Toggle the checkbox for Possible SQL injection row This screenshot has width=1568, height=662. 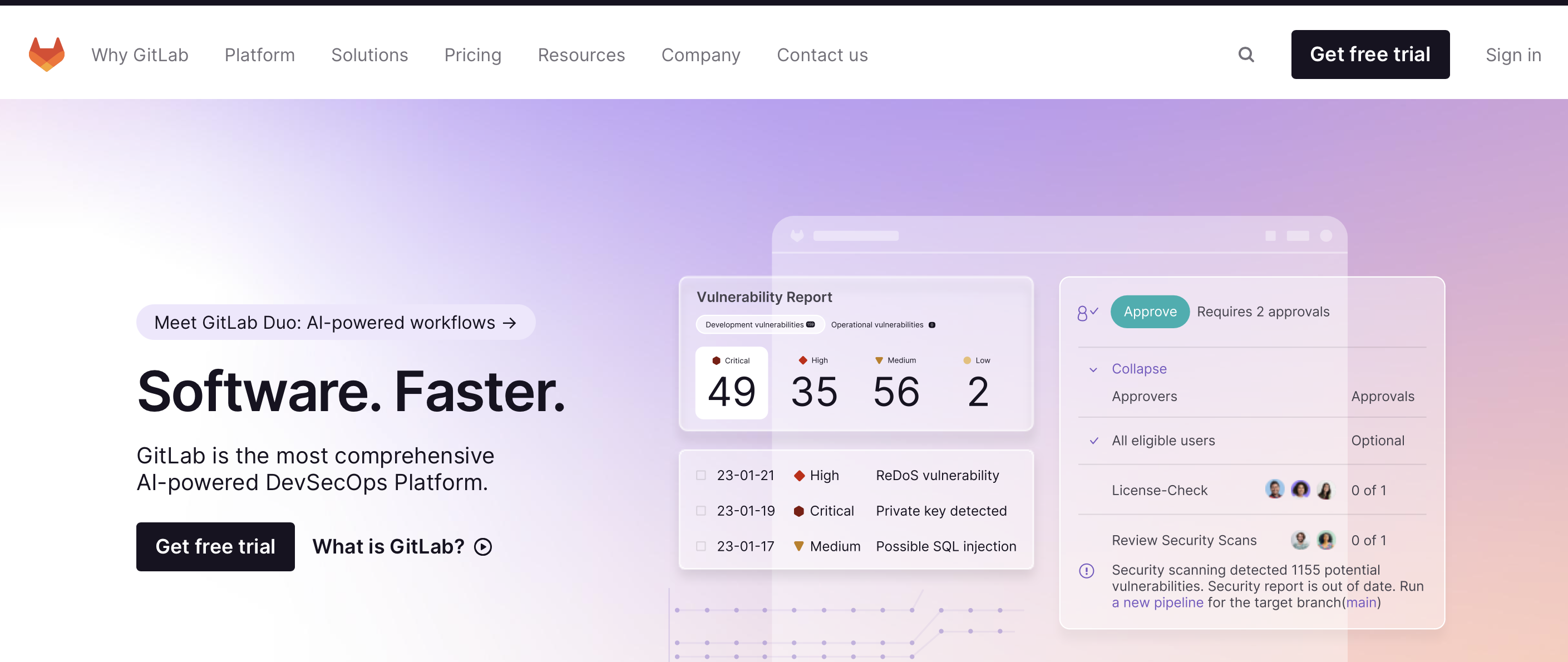tap(700, 546)
